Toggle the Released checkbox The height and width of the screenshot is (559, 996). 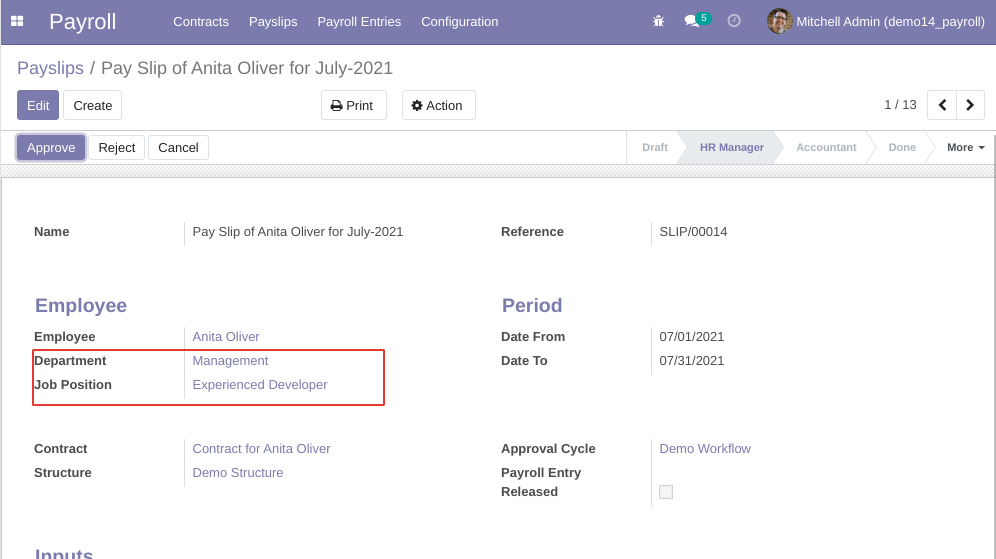[666, 492]
